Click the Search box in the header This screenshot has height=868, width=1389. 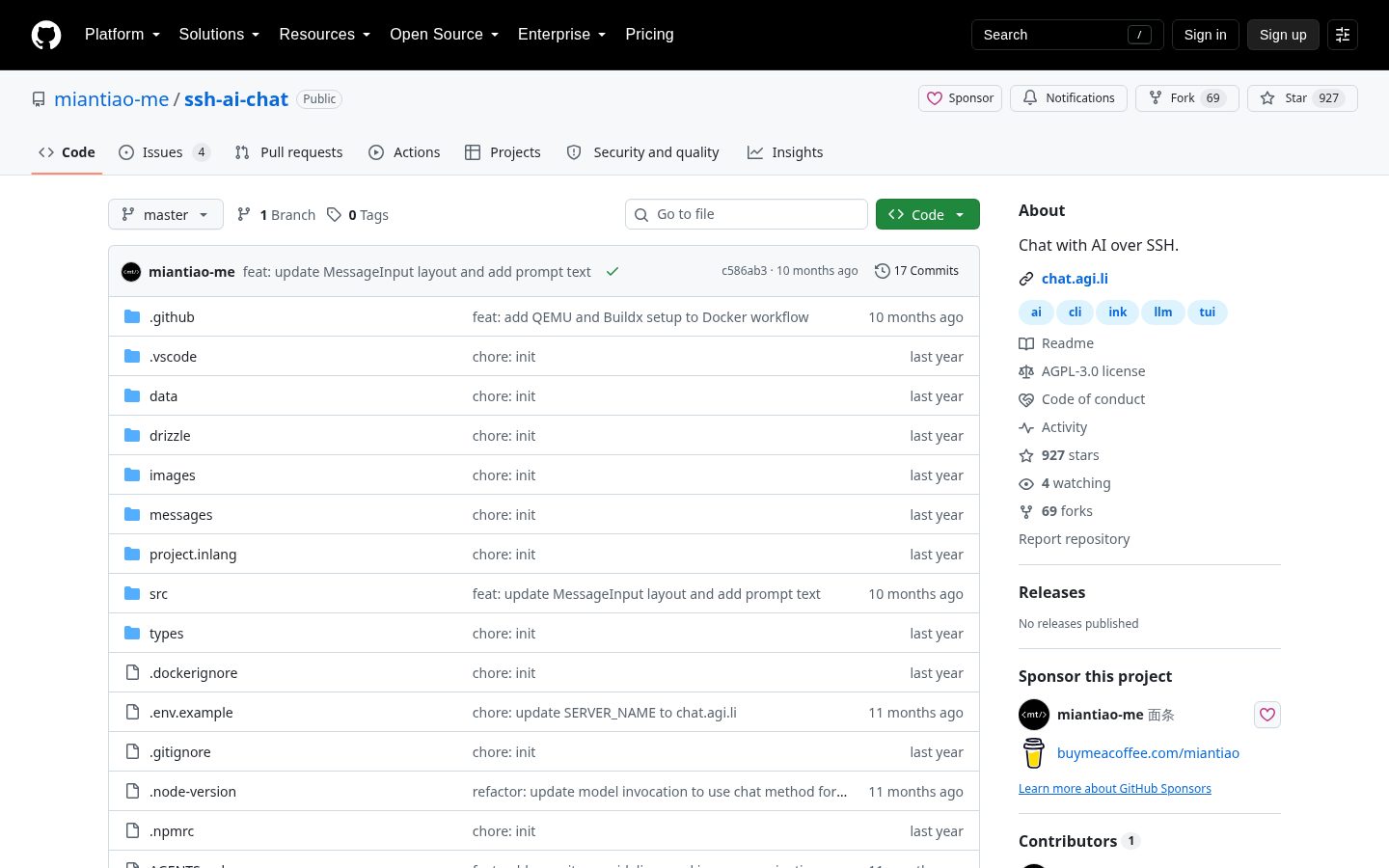coord(1068,35)
